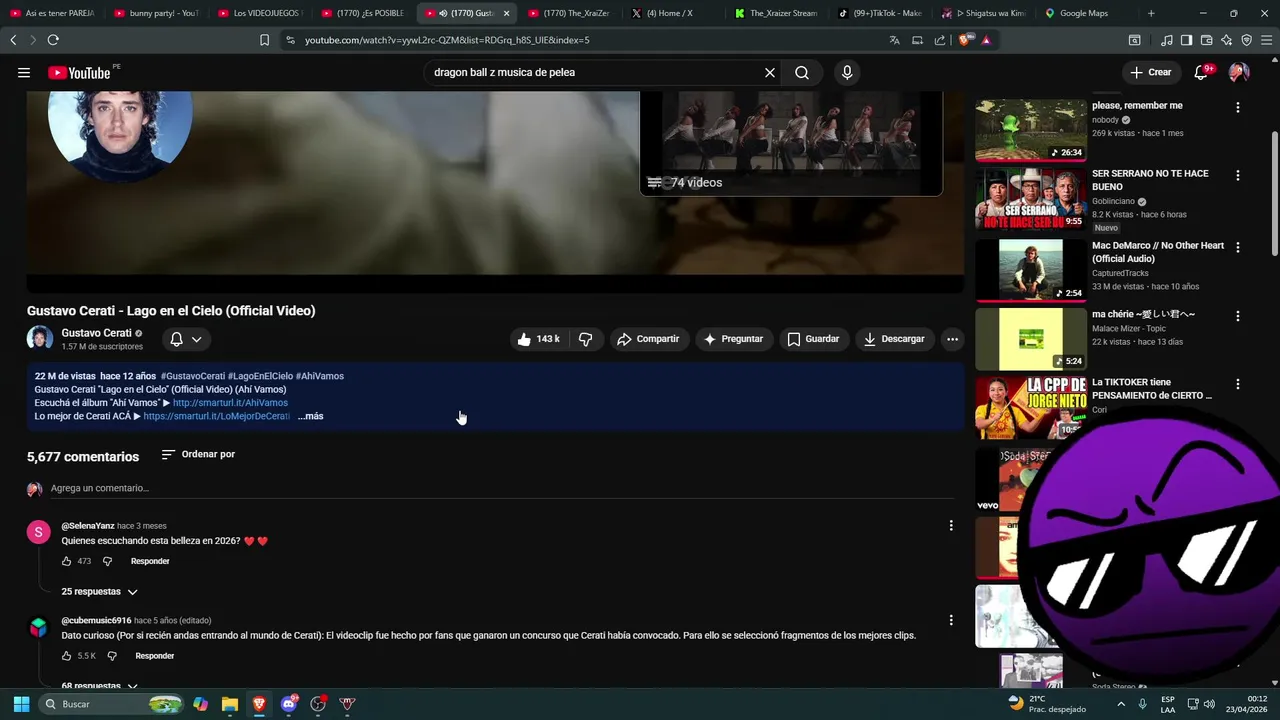Open options for @cubemusic6916 comment
Viewport: 1280px width, 720px height.
click(951, 620)
